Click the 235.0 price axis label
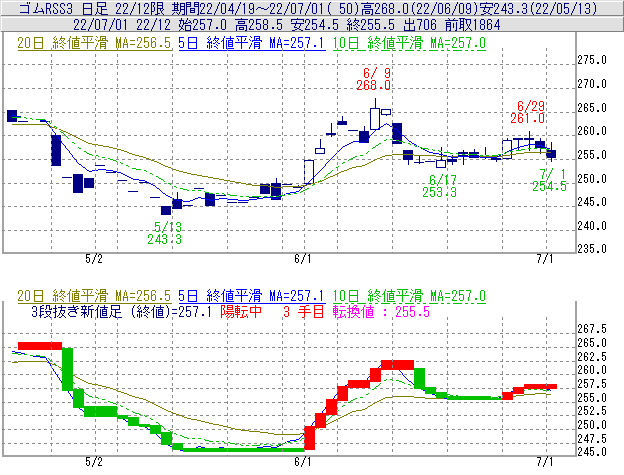 coord(592,249)
